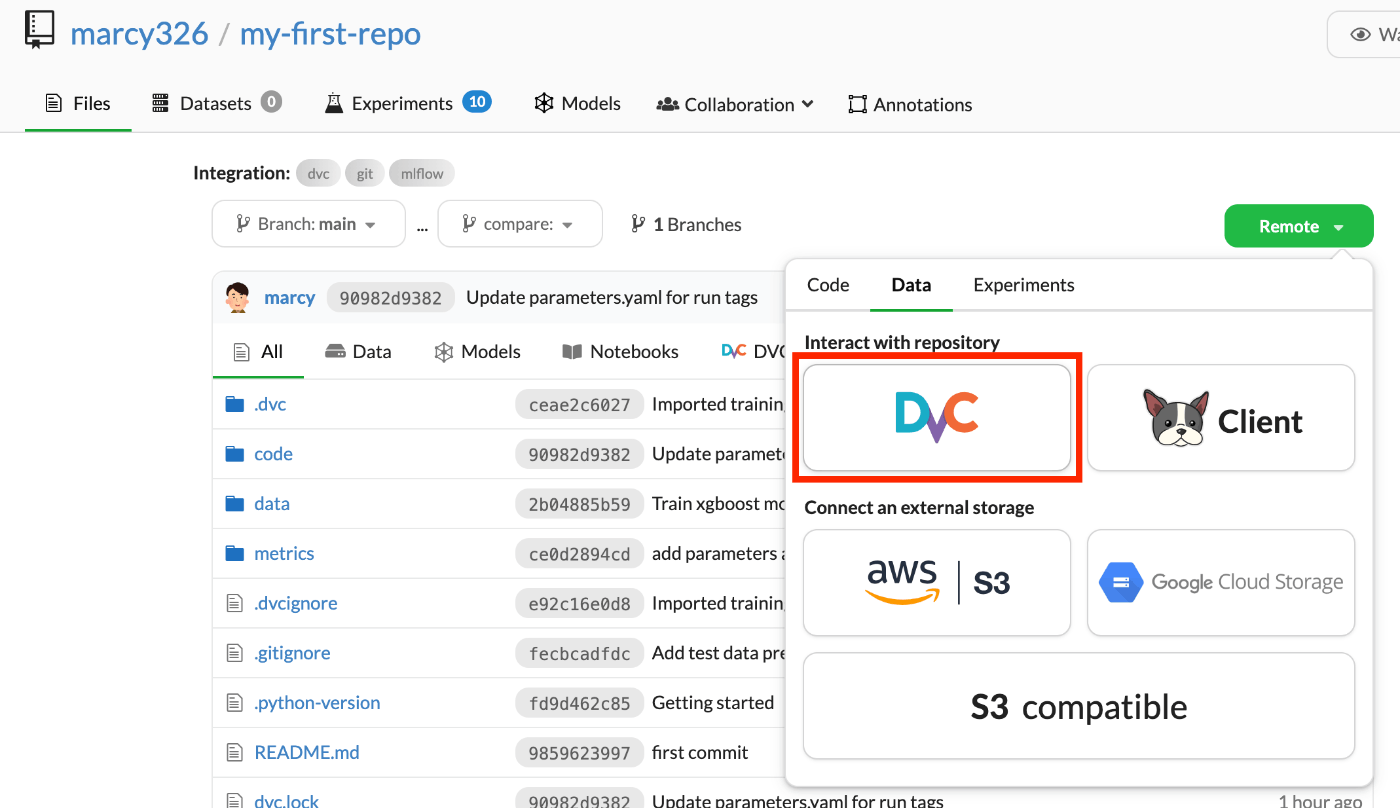Click commit hash ceae2c6027 in .dvc row
Image resolution: width=1400 pixels, height=808 pixels.
(579, 404)
